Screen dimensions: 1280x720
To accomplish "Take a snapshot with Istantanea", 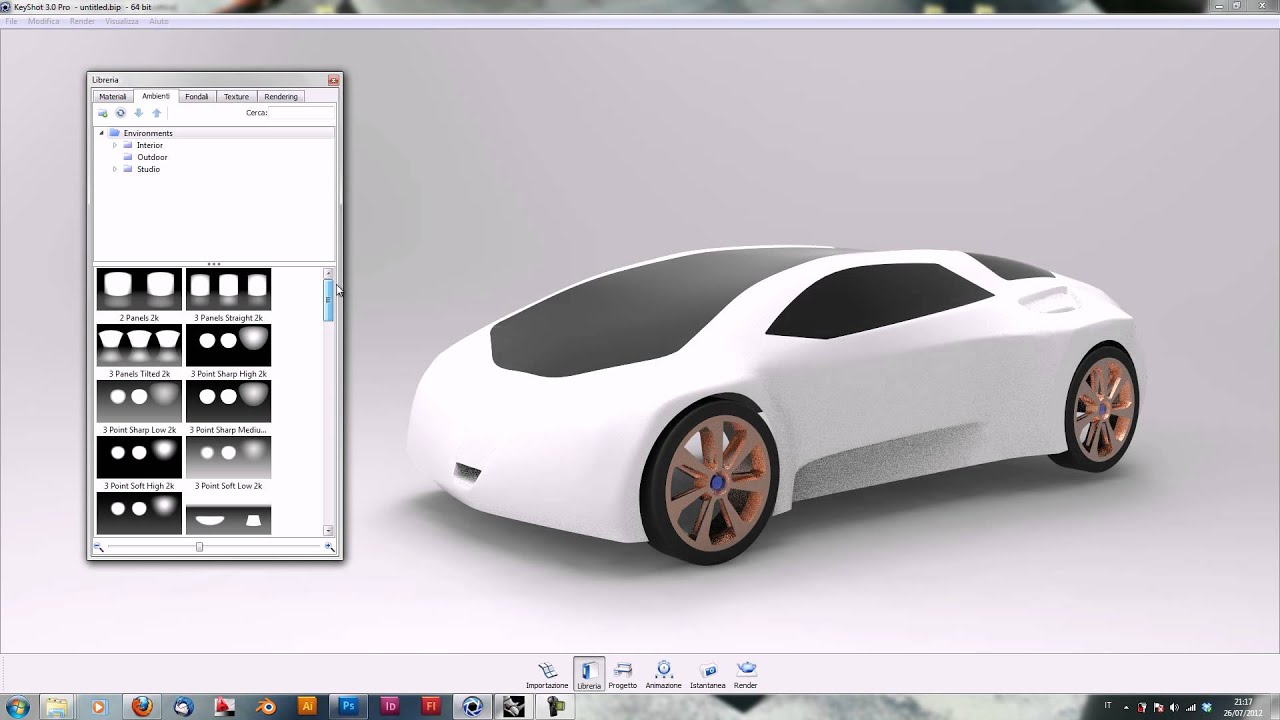I will [x=707, y=675].
